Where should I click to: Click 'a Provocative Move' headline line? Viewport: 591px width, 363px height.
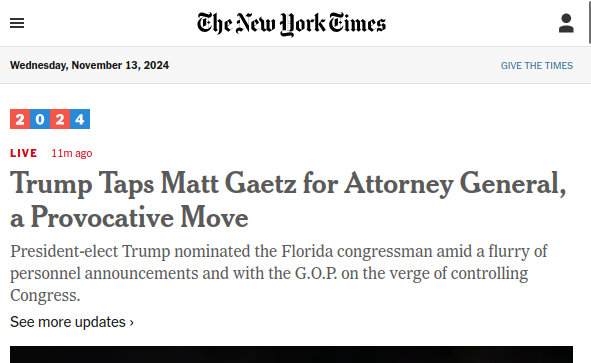(129, 217)
